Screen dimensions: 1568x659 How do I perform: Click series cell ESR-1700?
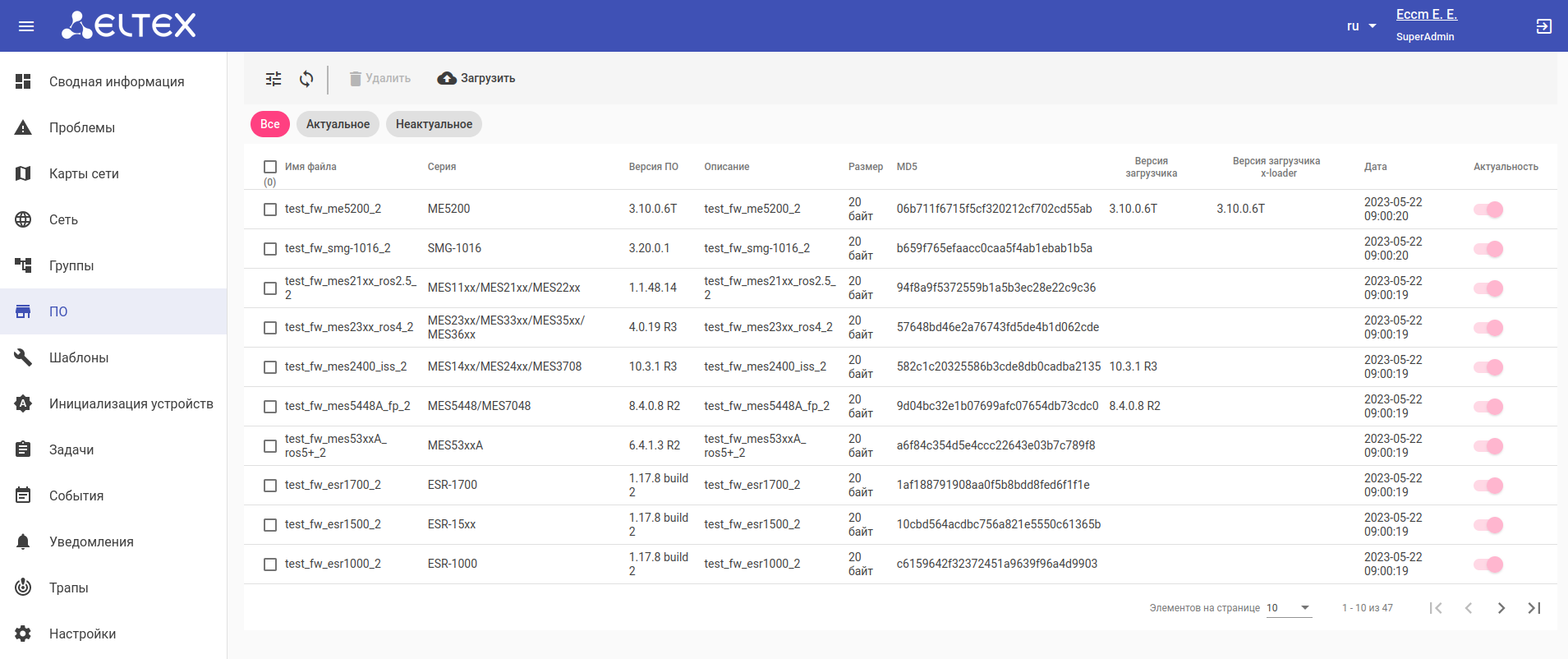(x=453, y=485)
